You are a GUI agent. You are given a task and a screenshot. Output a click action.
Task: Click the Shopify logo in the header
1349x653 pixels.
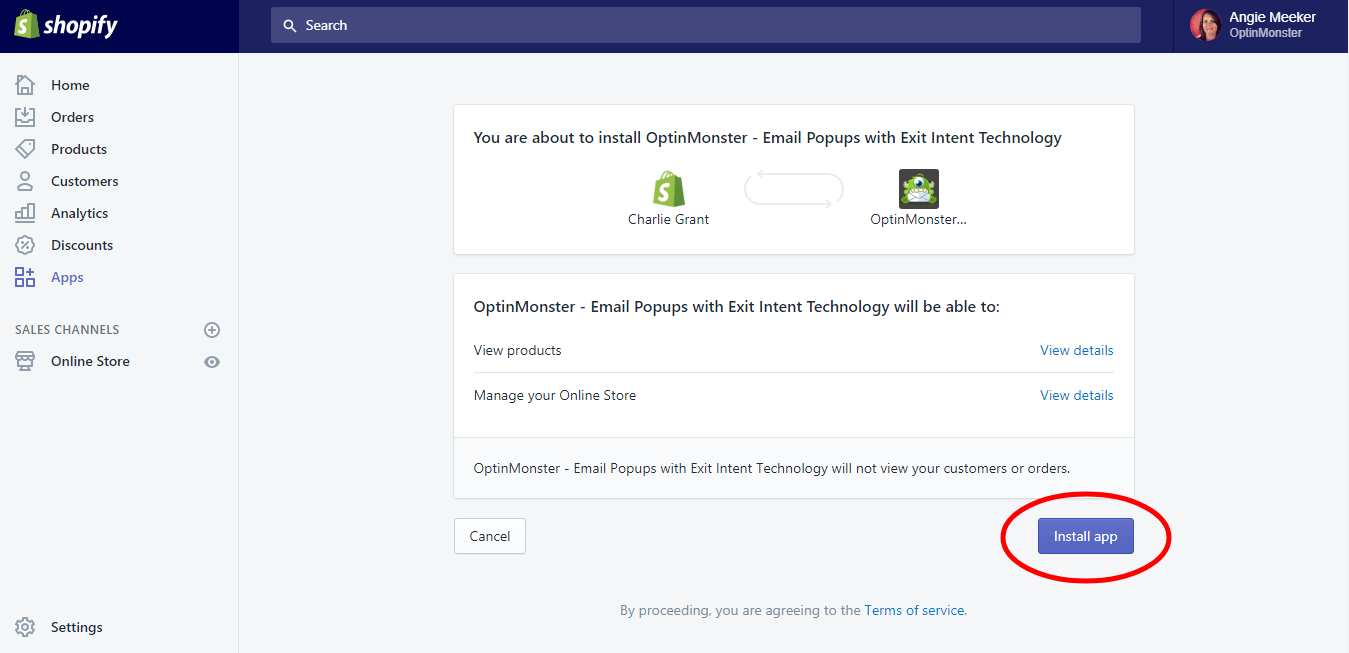66,25
